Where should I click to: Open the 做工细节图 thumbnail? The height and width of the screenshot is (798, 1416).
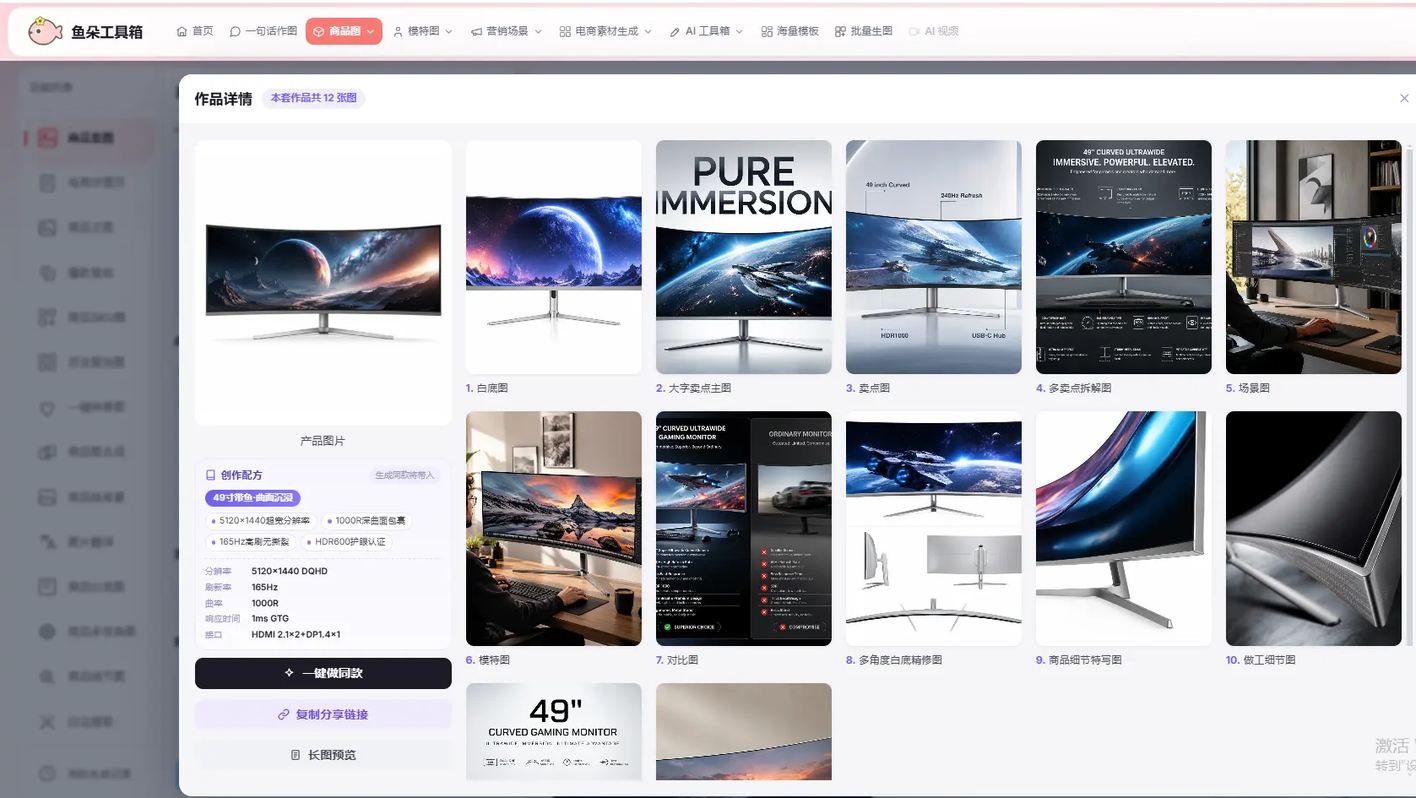tap(1314, 529)
